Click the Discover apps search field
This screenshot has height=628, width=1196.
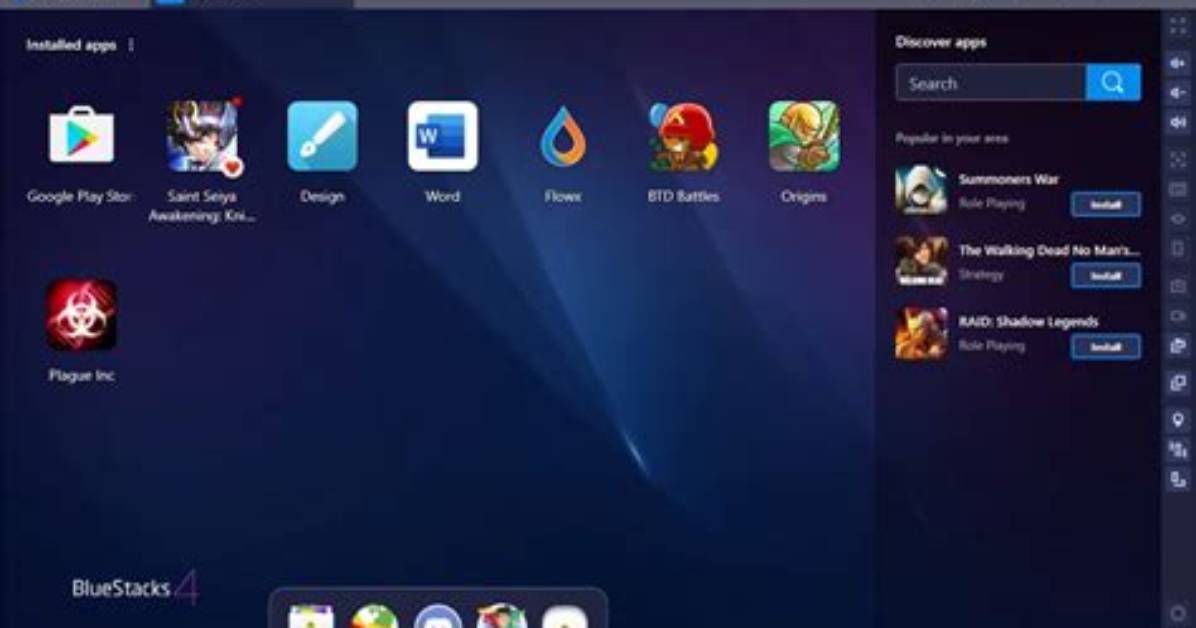(991, 82)
